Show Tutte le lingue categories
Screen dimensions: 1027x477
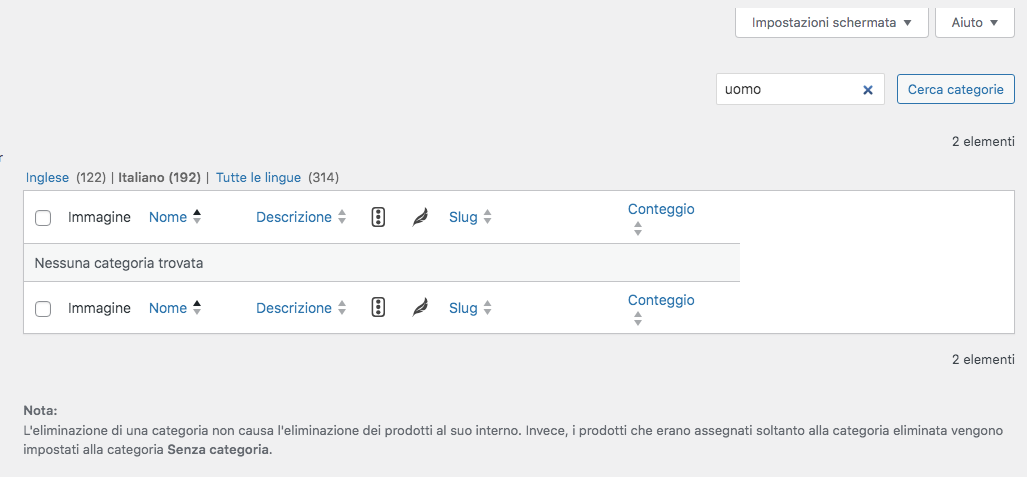coord(258,178)
